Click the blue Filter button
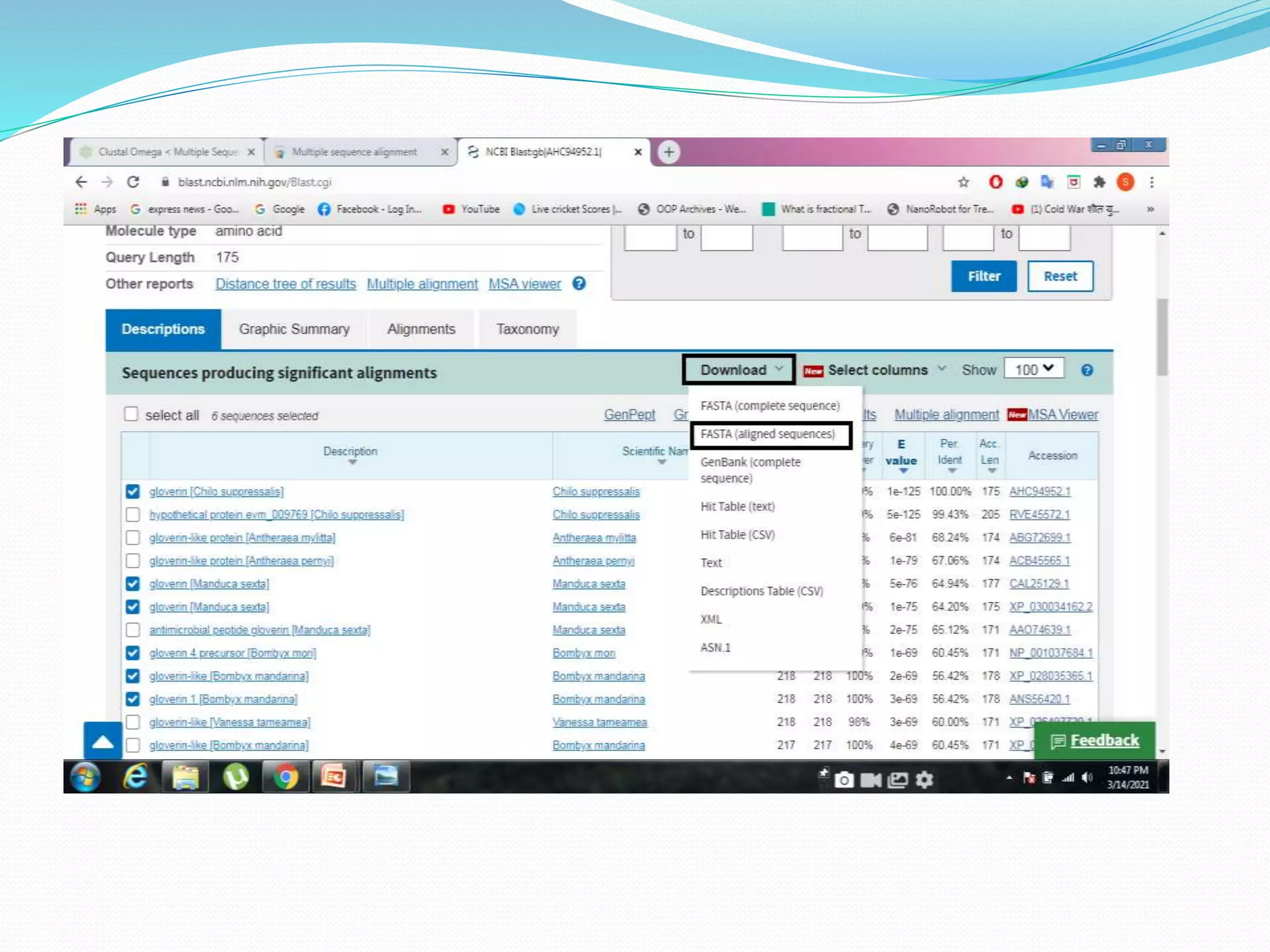Screen dimensions: 1270x952 (x=984, y=276)
